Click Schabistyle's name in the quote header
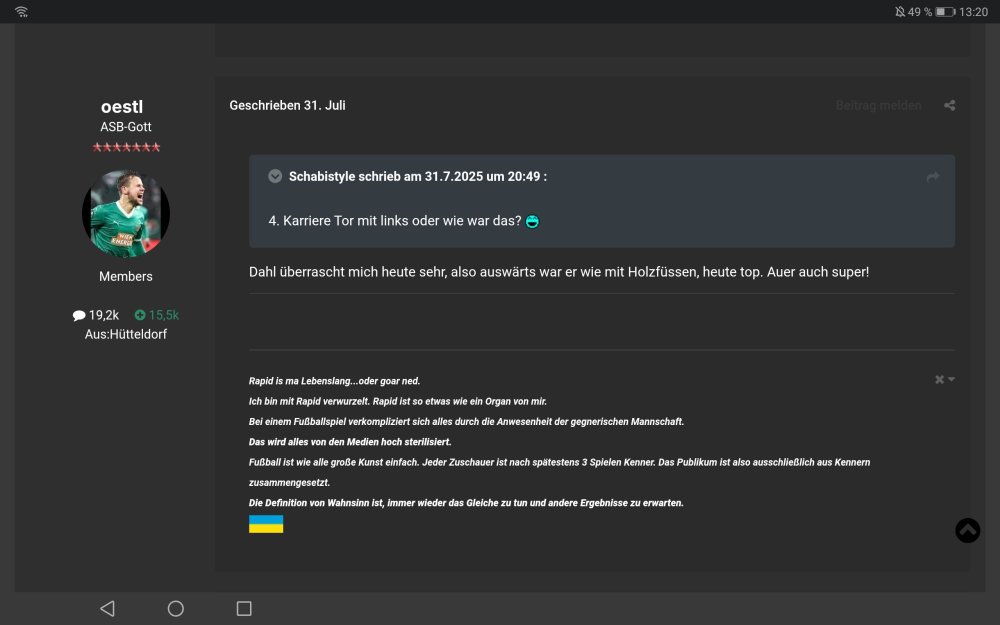Image resolution: width=1000 pixels, height=625 pixels. point(324,176)
